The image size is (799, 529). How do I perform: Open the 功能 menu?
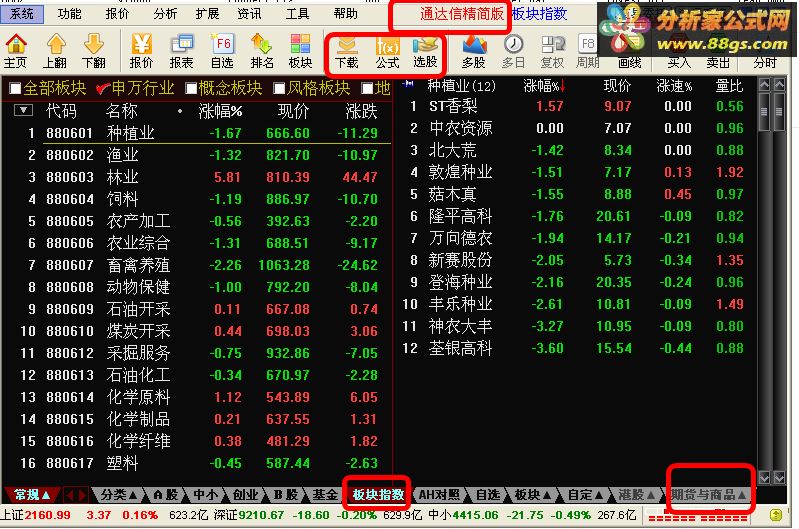[x=69, y=14]
